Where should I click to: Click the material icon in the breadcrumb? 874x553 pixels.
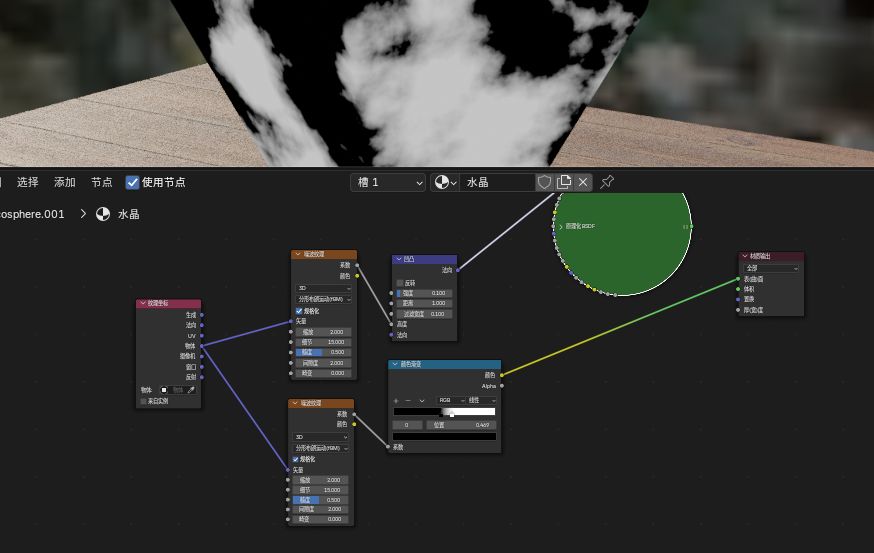(103, 214)
